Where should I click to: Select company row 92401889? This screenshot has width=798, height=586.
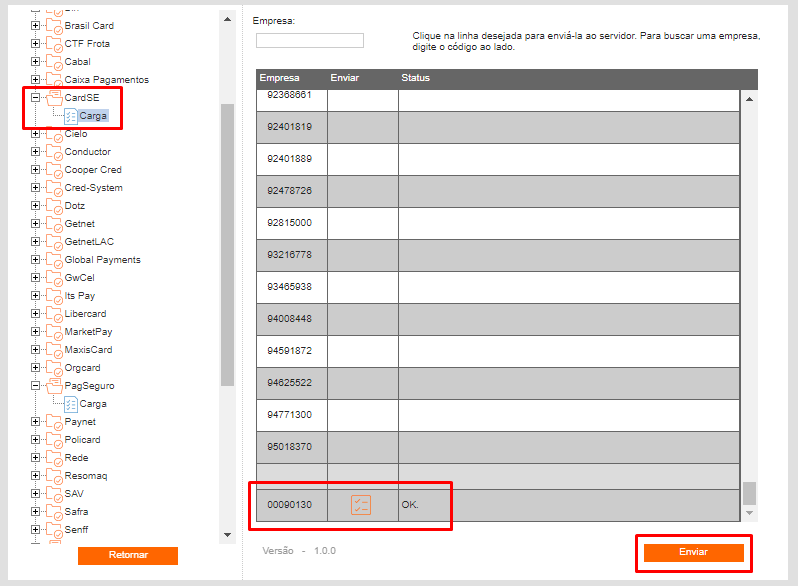pos(498,159)
